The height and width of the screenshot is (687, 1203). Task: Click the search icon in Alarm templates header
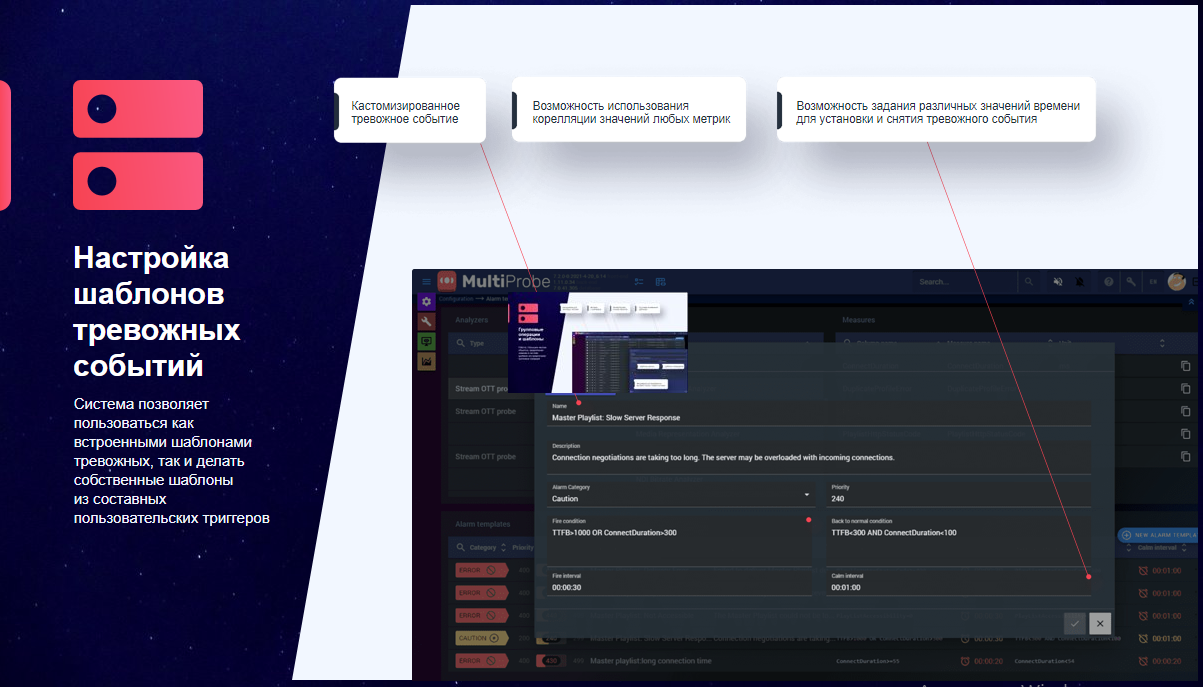click(x=461, y=548)
